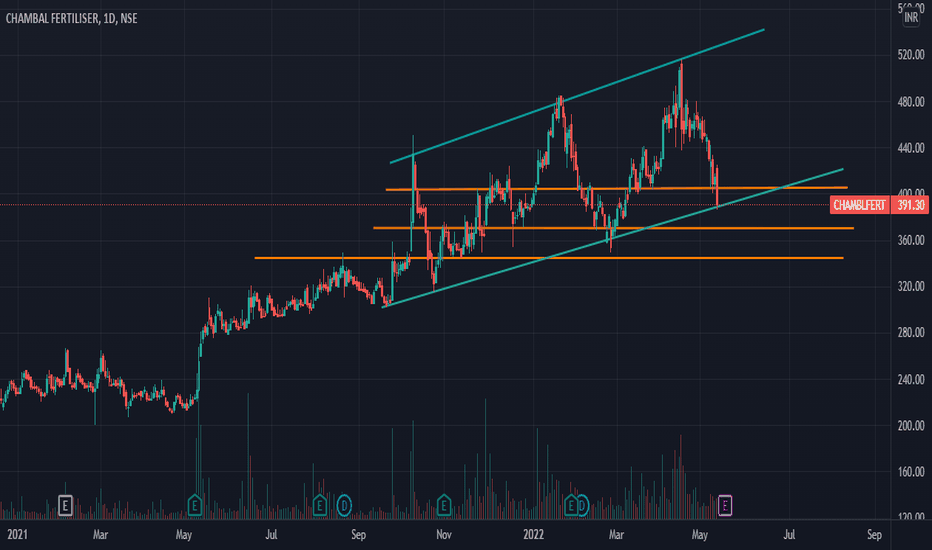Select the upper teal channel trendline
The width and height of the screenshot is (932, 550).
click(577, 96)
